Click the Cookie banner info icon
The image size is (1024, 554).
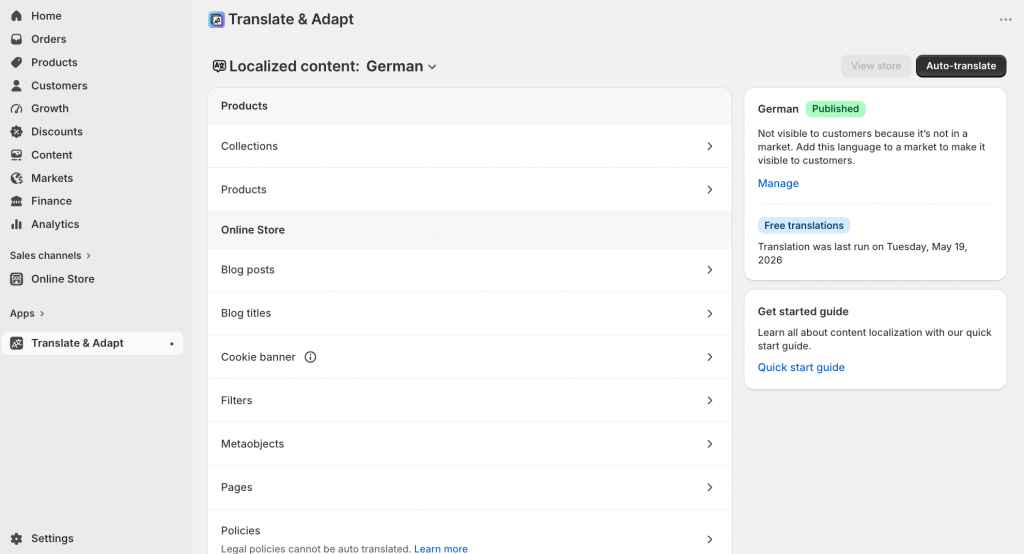310,357
